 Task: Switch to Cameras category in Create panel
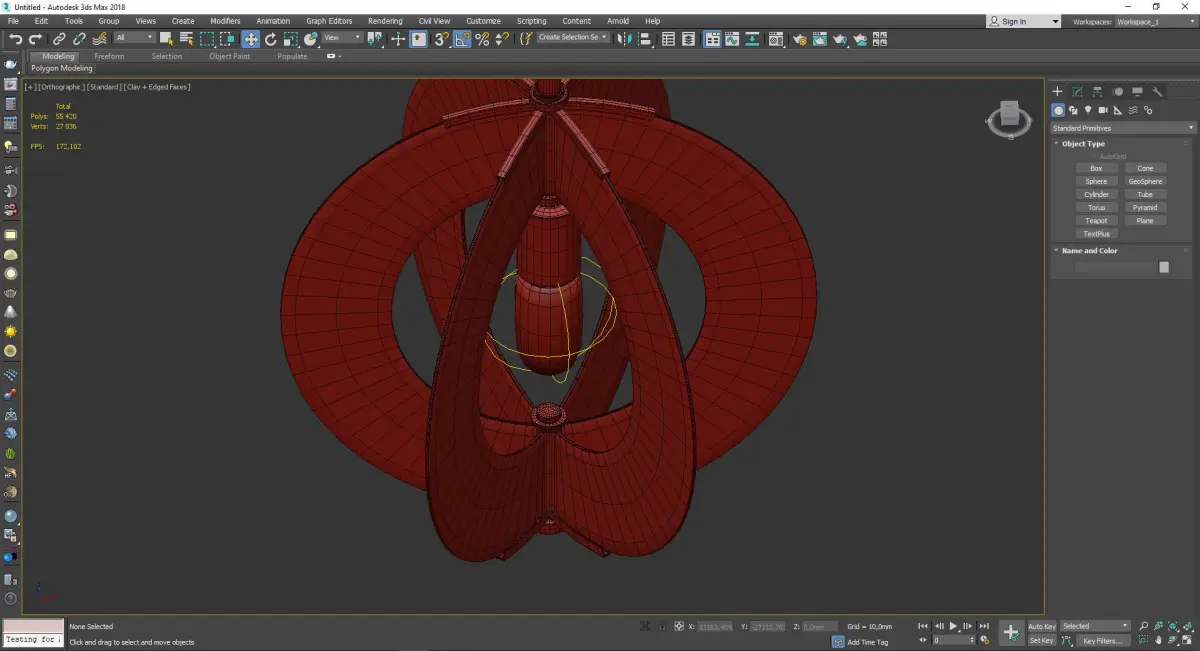click(1102, 110)
